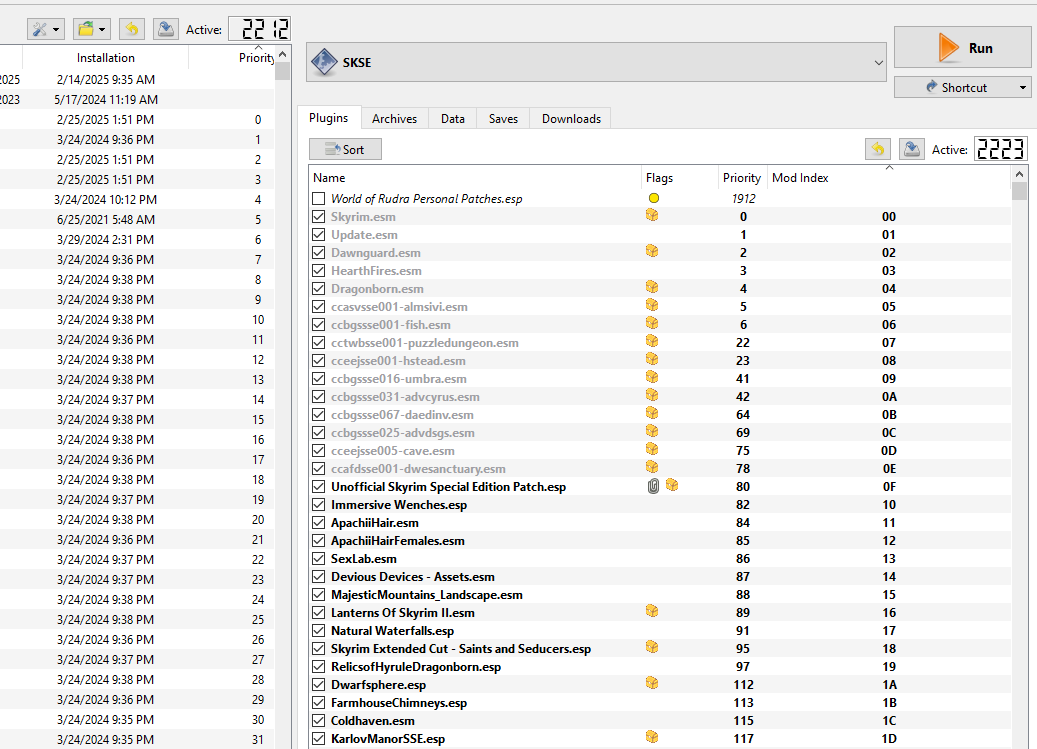Disable FarmhouseChimneys.esp checkbox
Viewport: 1037px width, 749px height.
tap(319, 703)
